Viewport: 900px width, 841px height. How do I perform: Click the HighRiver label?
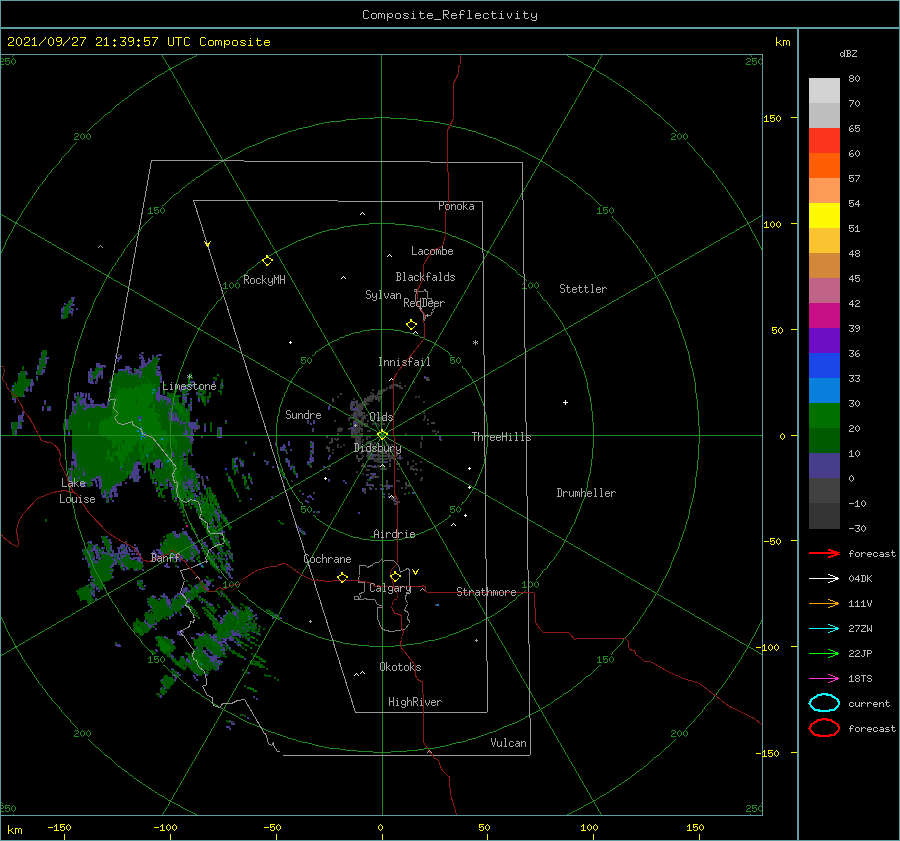[415, 702]
